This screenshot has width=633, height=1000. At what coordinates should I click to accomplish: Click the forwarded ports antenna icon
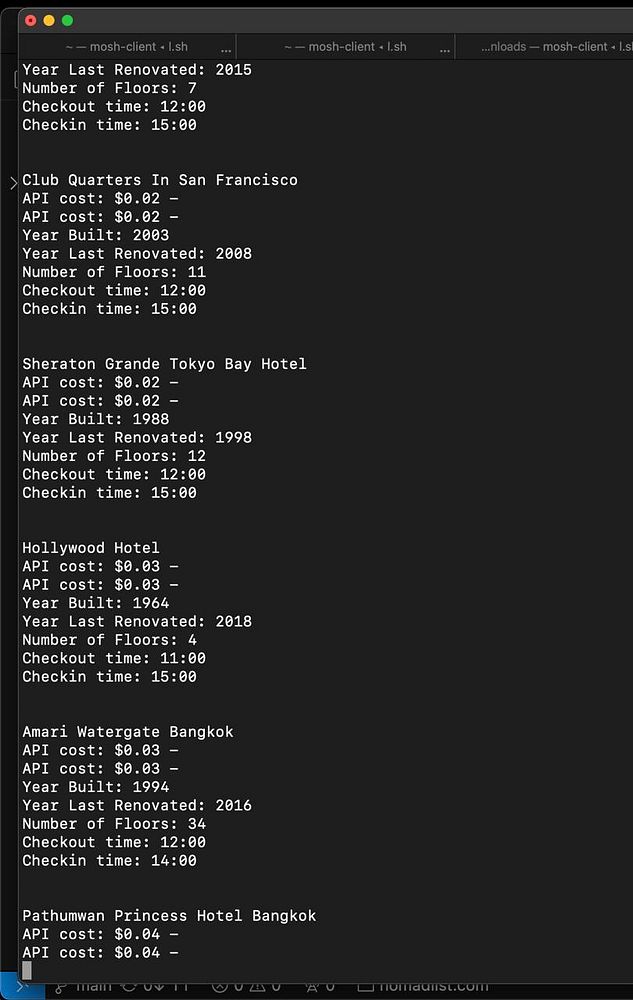click(x=312, y=986)
